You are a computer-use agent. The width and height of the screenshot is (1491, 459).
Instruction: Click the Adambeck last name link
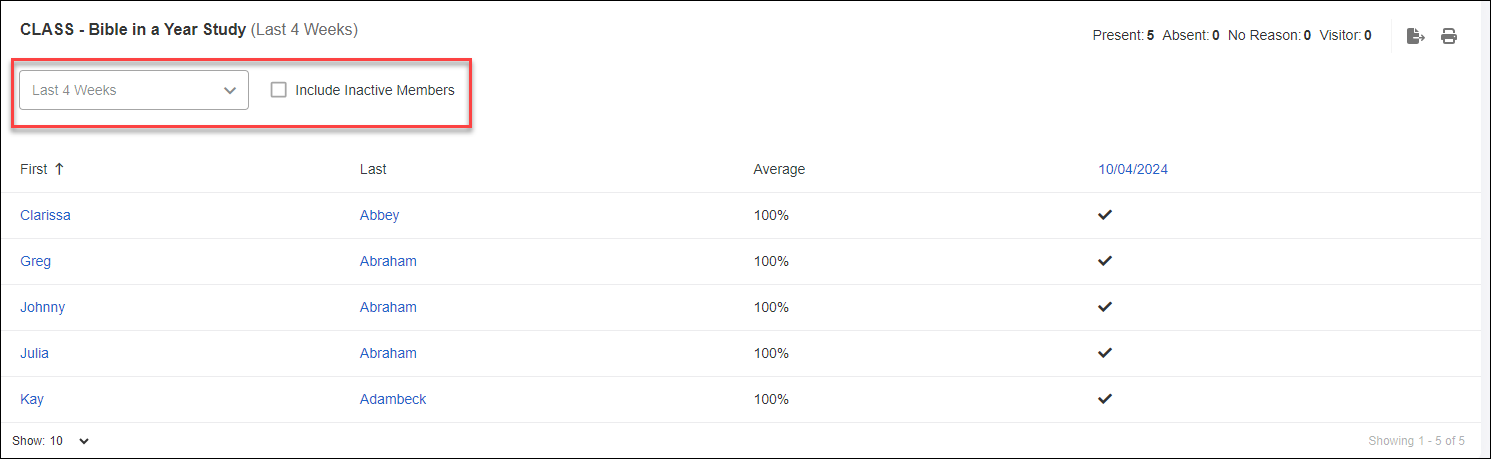click(393, 399)
